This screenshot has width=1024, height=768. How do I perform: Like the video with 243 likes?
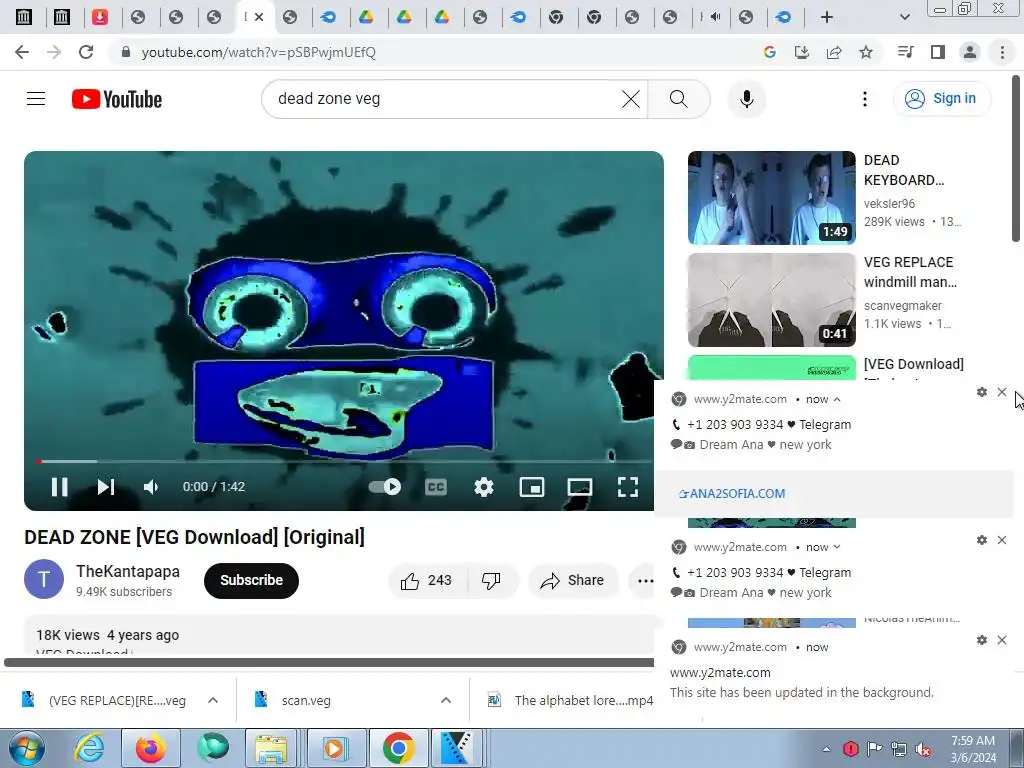426,581
